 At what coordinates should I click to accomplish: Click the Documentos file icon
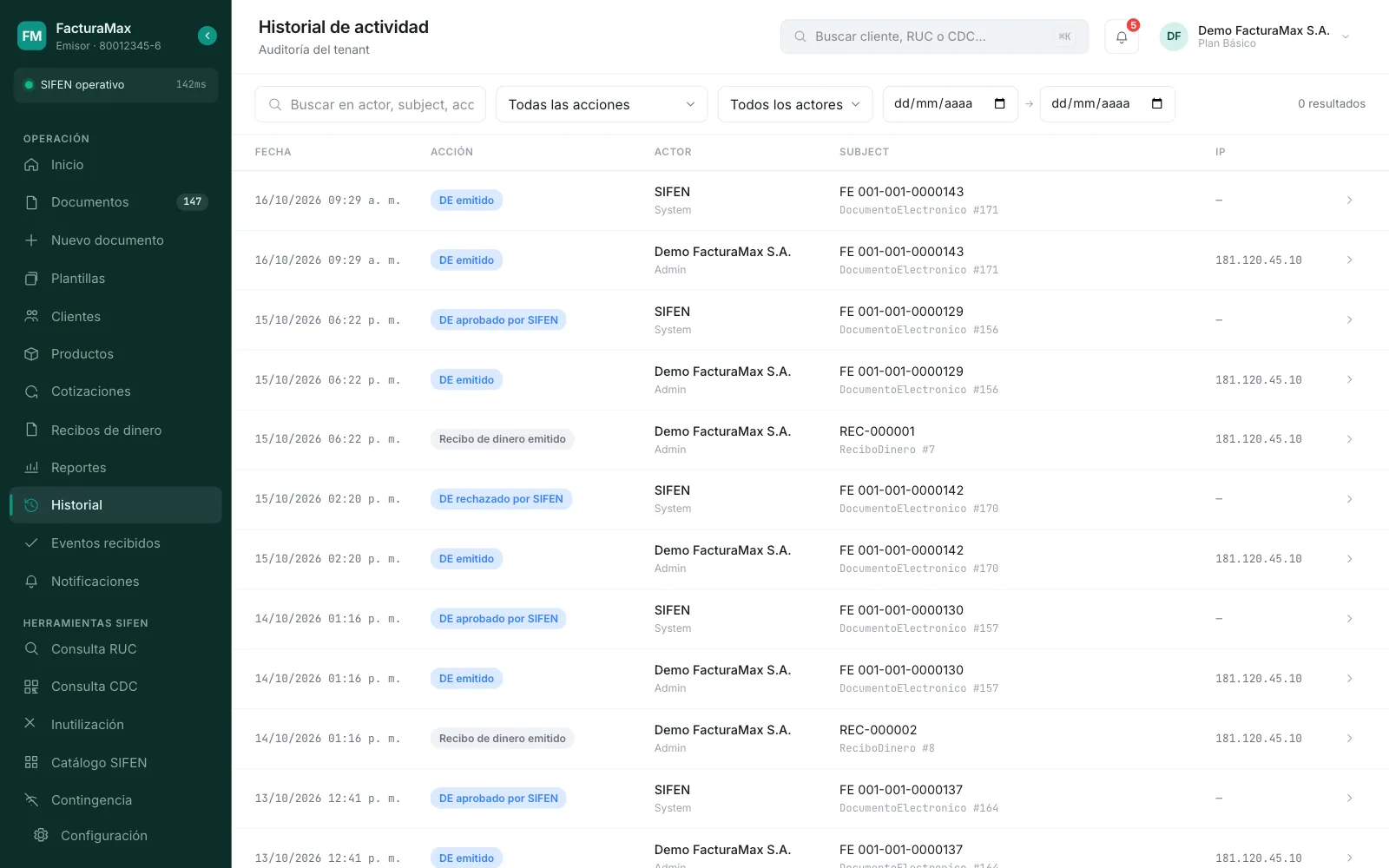coord(31,202)
